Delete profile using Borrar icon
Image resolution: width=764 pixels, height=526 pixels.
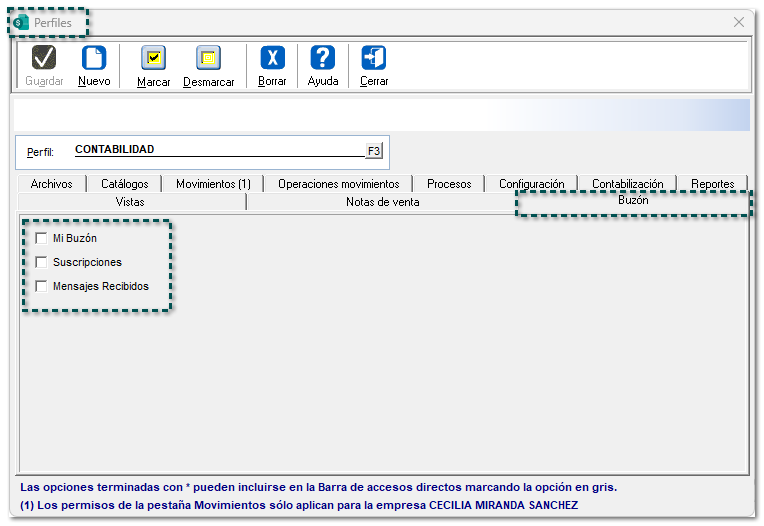click(272, 59)
